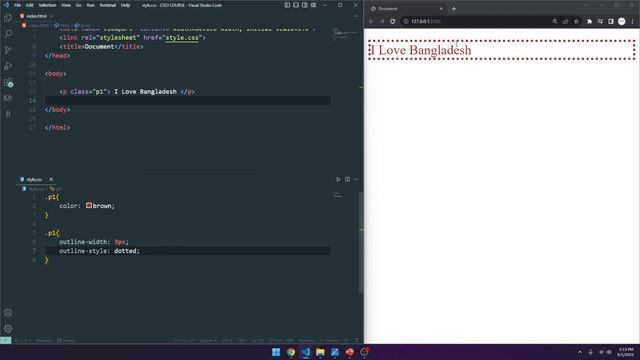Go back in Chrome browser

[371, 21]
